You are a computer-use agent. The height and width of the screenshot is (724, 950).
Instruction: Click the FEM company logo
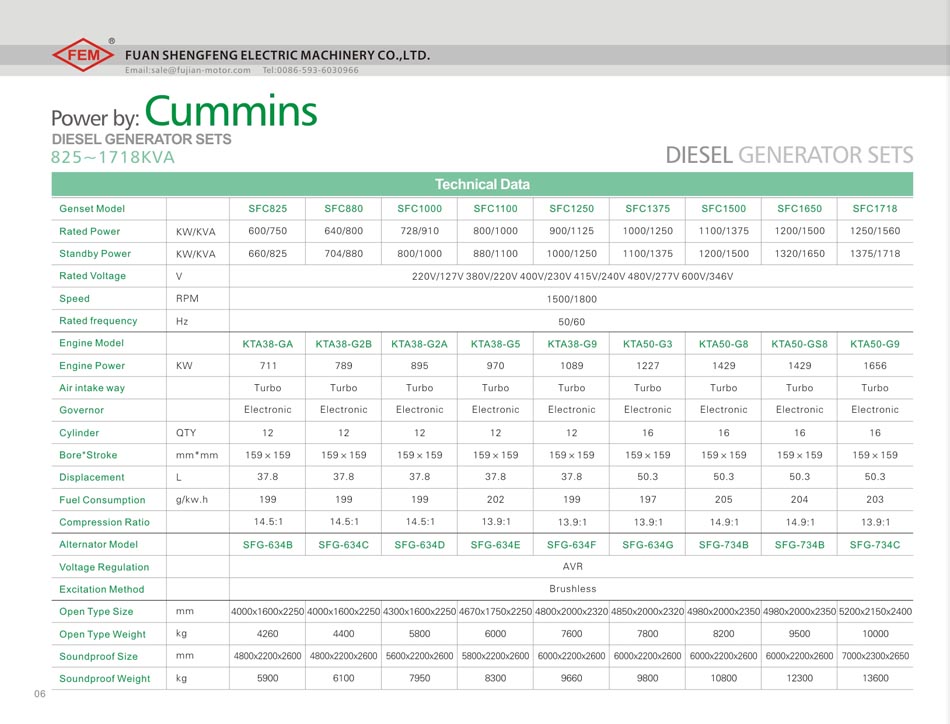click(83, 55)
